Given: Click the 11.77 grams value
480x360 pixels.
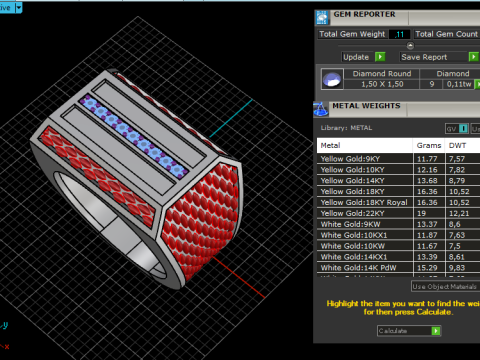Looking at the screenshot, I should tap(427, 159).
